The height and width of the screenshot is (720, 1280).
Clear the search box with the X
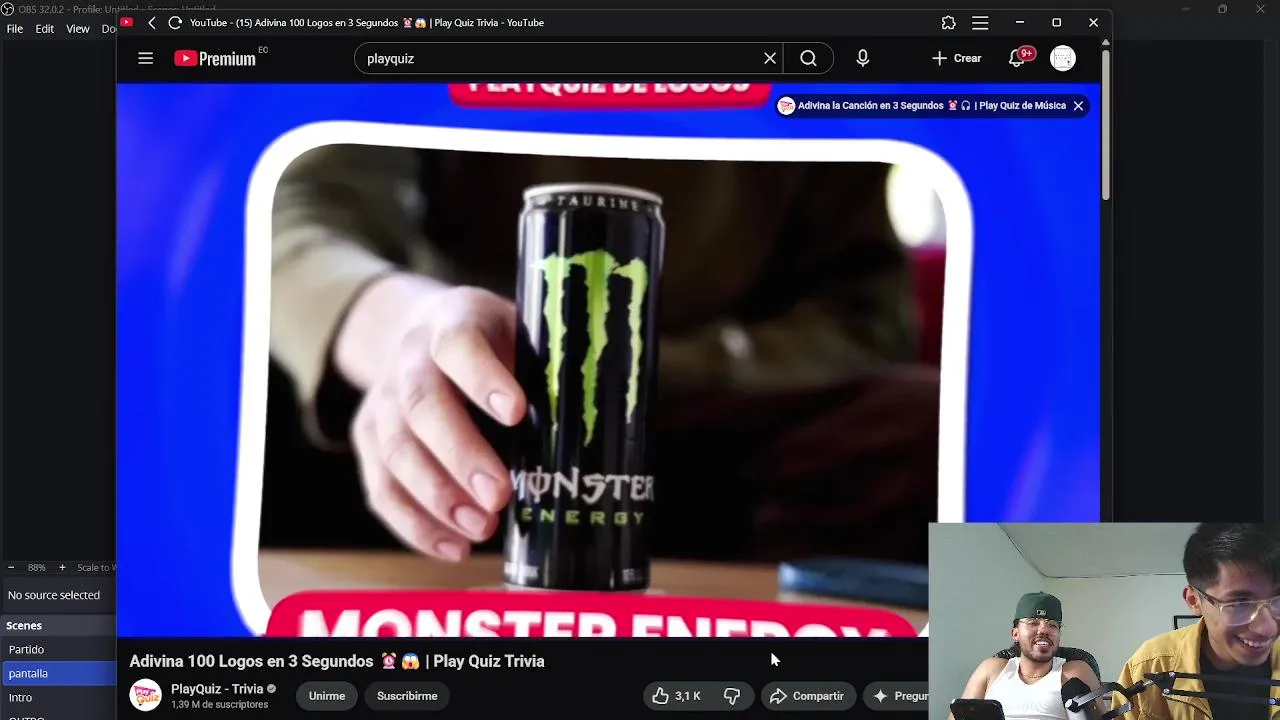click(770, 58)
